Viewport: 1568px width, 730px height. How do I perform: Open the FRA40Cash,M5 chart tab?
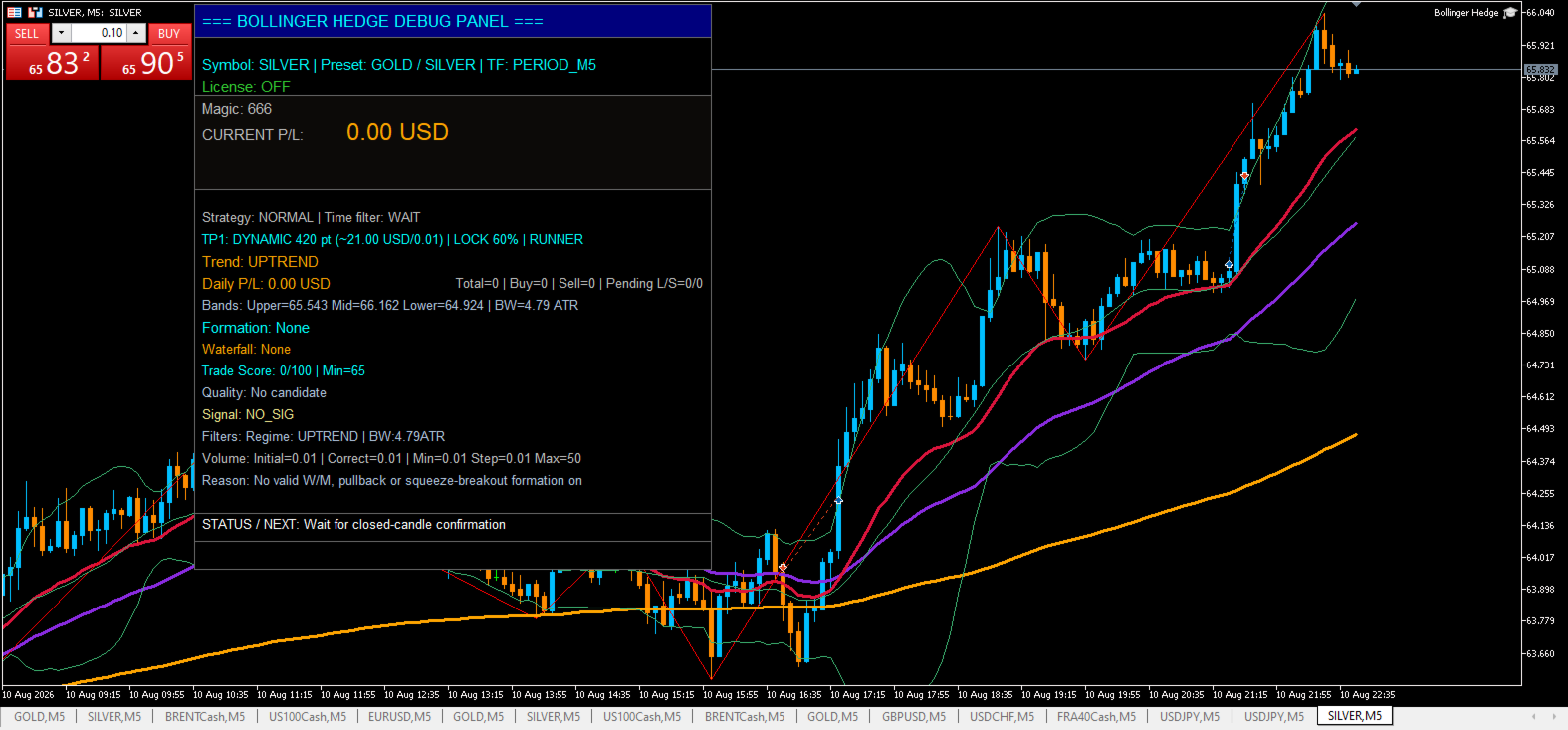click(x=1096, y=716)
